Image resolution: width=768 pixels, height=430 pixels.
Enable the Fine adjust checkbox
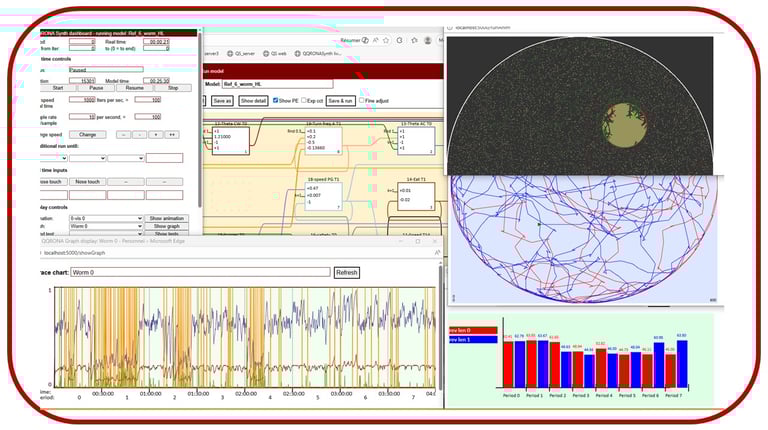tap(360, 100)
